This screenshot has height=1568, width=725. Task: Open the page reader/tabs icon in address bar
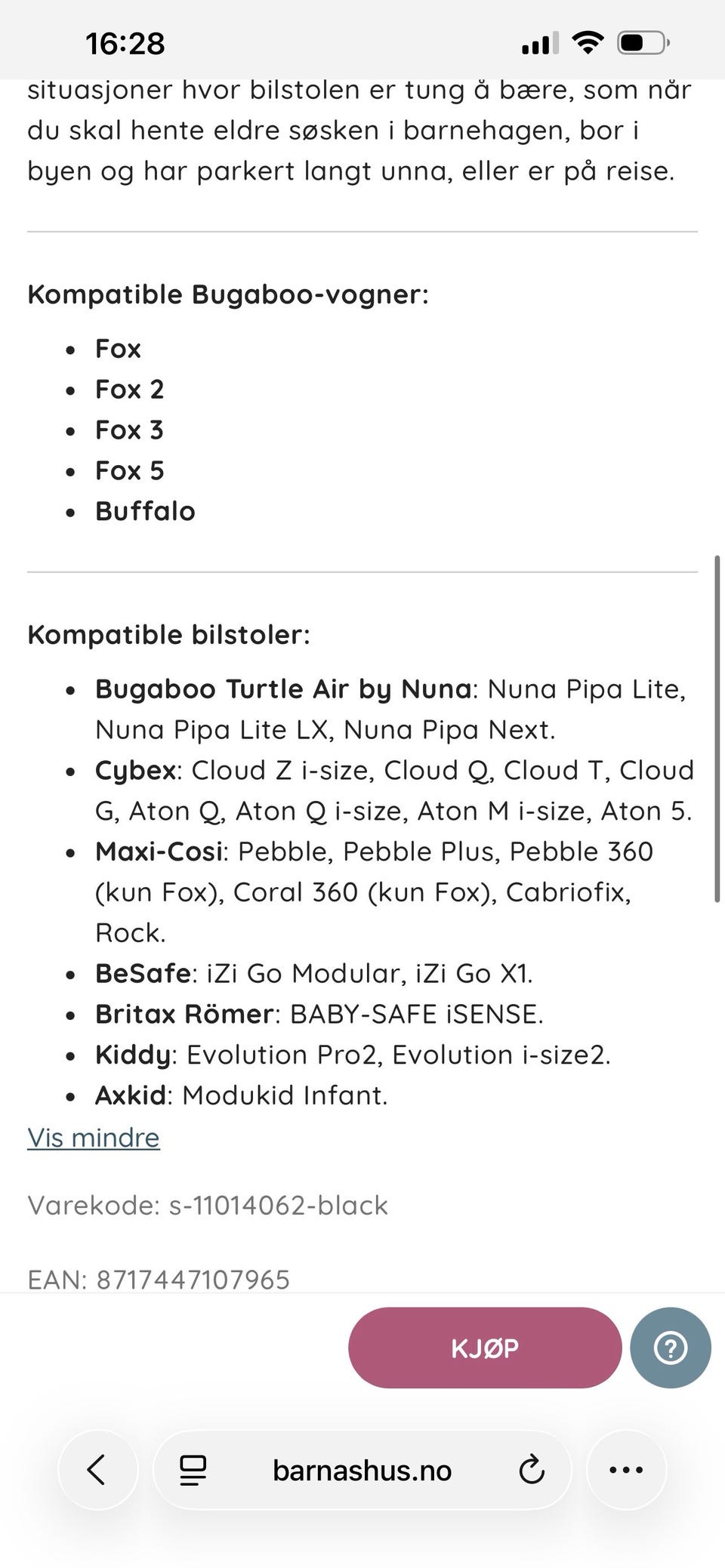[193, 1470]
